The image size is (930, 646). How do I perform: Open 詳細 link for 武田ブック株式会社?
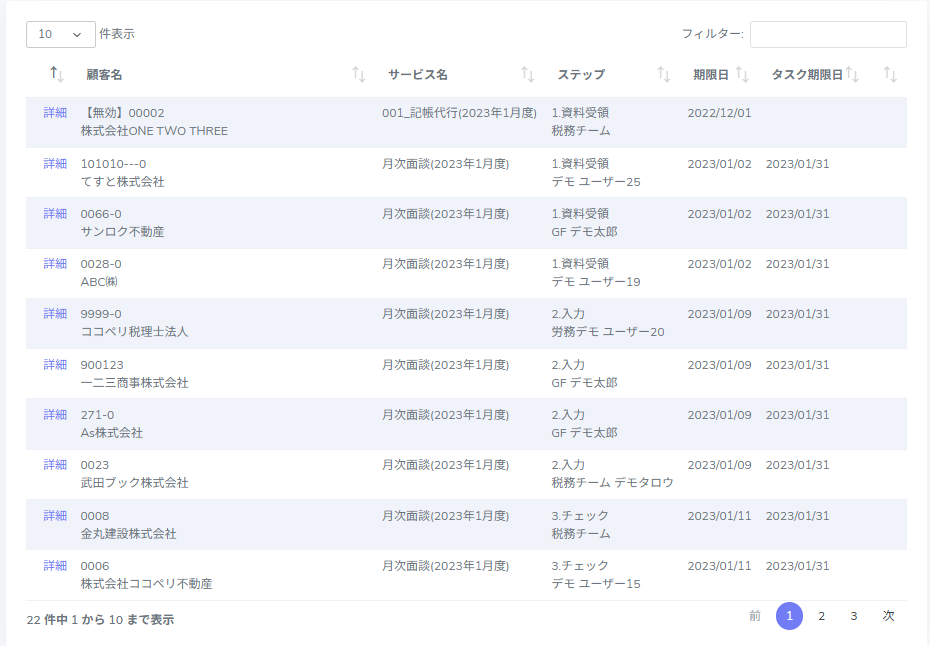tap(55, 464)
